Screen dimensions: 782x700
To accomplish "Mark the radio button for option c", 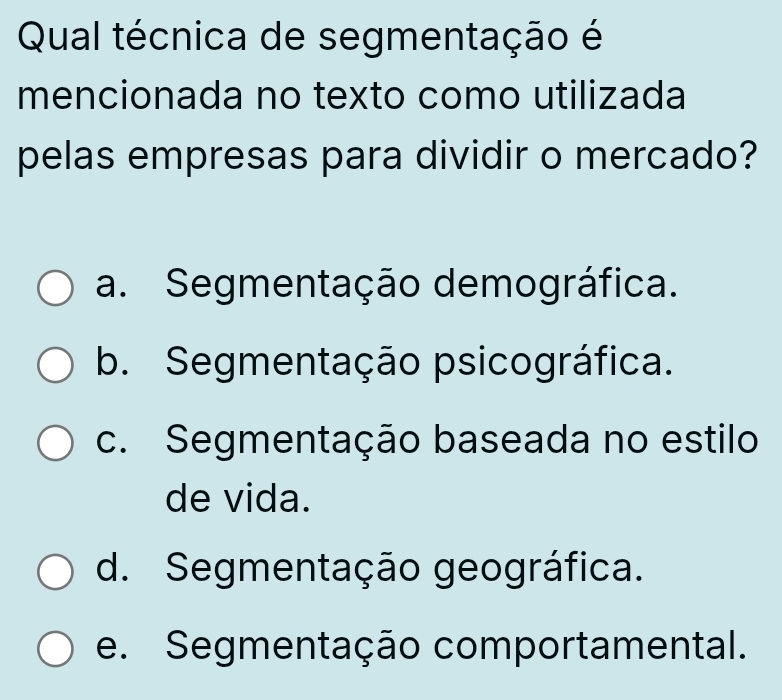I will tap(56, 443).
